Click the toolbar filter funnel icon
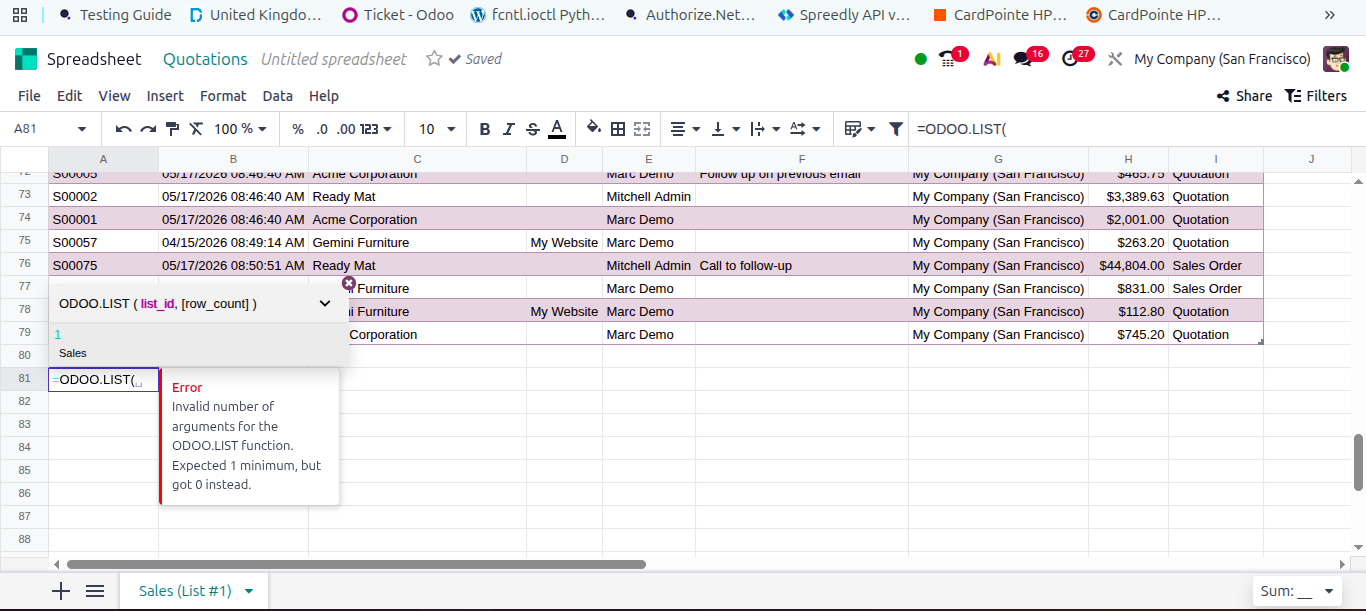Viewport: 1366px width, 611px height. pos(896,129)
